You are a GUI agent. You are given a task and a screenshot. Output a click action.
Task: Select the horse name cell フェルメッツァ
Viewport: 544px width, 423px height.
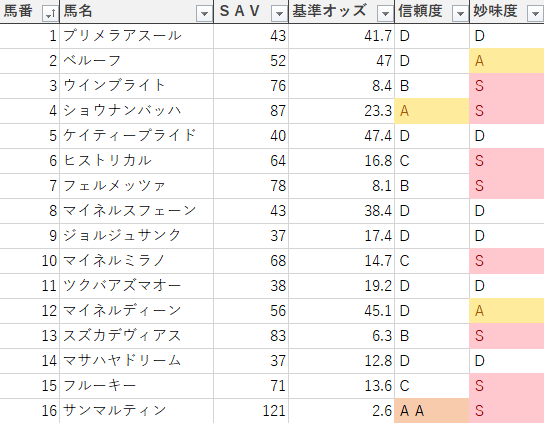point(136,186)
